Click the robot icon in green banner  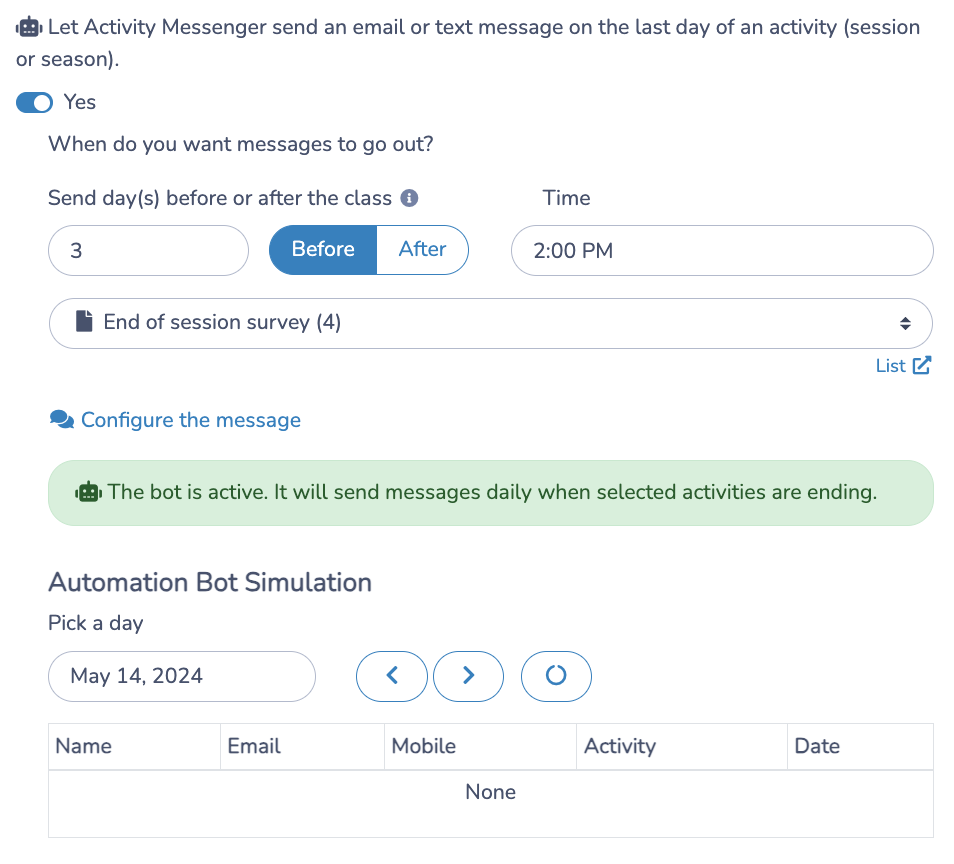(x=89, y=492)
